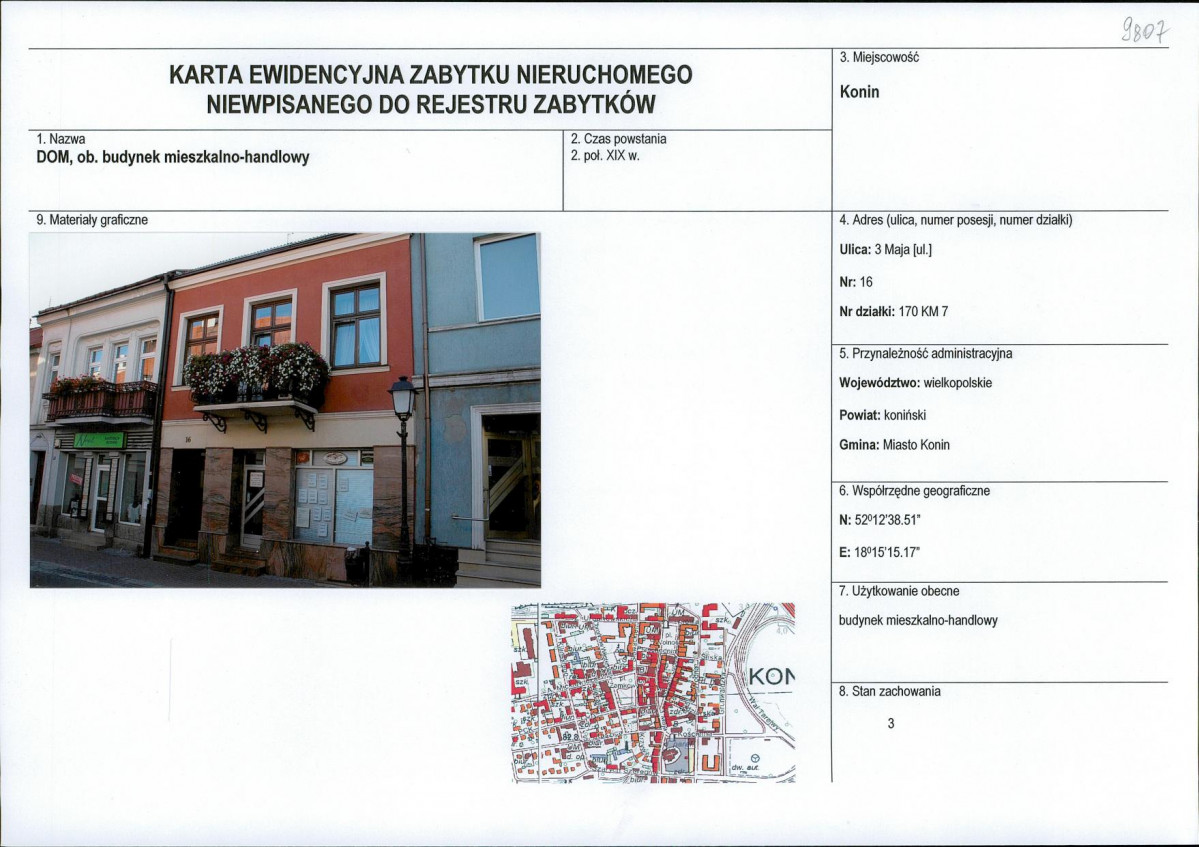1199x847 pixels.
Task: Click the '1. Nazwa' field label
Action: tap(61, 139)
